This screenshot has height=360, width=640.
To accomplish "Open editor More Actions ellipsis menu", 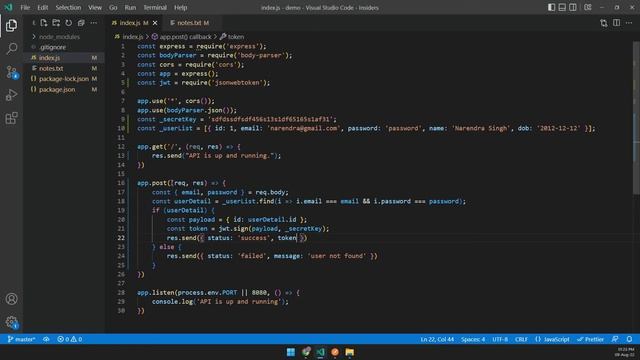I will coord(629,23).
